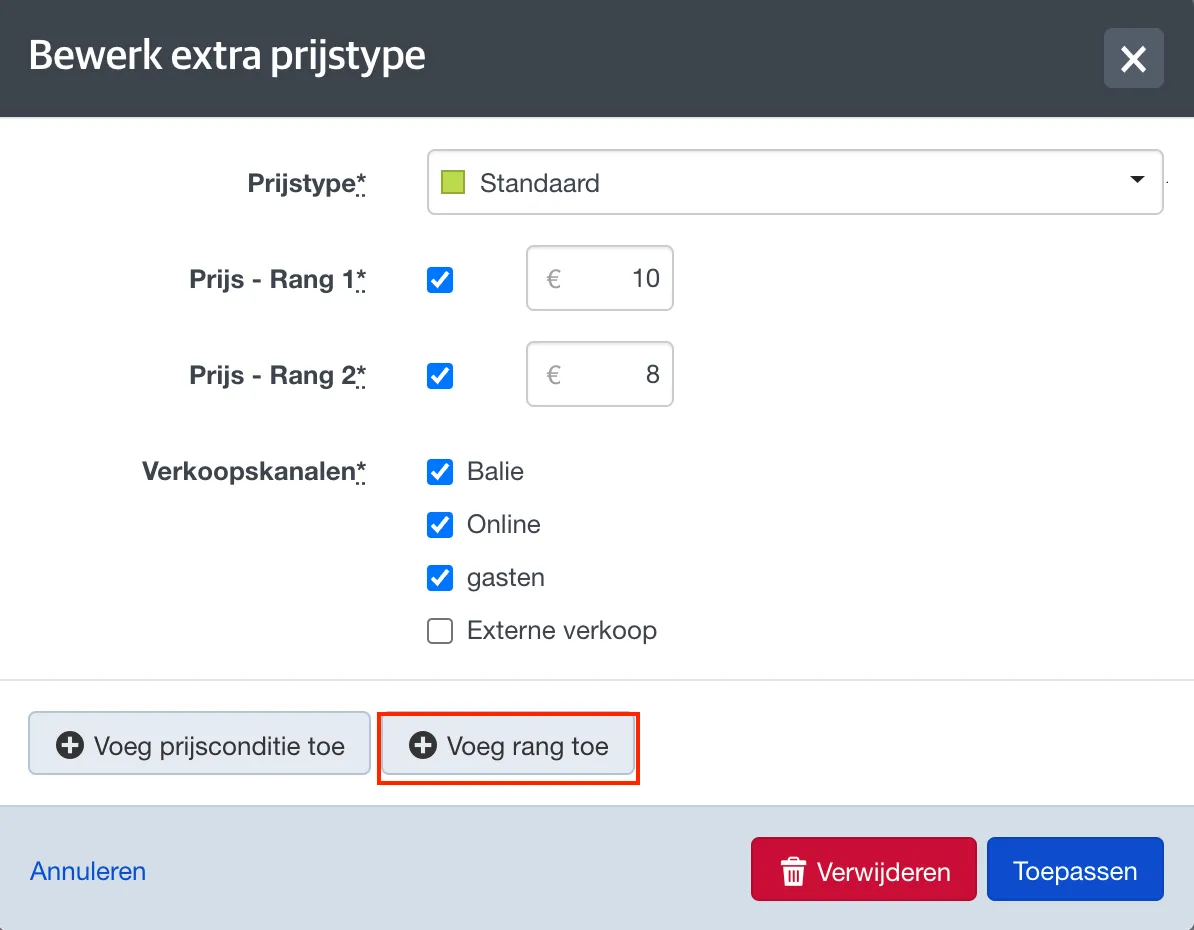Click the plus icon on Voeg rang toe
The image size is (1194, 930).
[x=423, y=745]
